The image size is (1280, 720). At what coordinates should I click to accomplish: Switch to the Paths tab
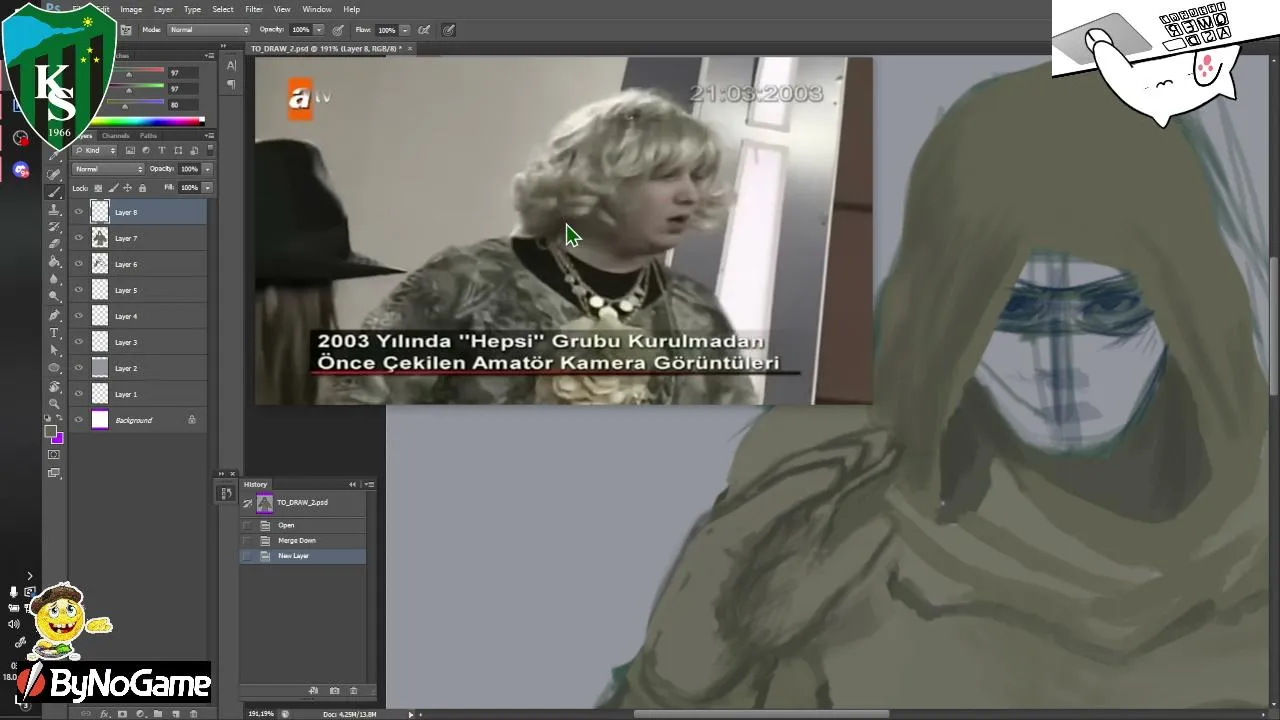(x=148, y=135)
